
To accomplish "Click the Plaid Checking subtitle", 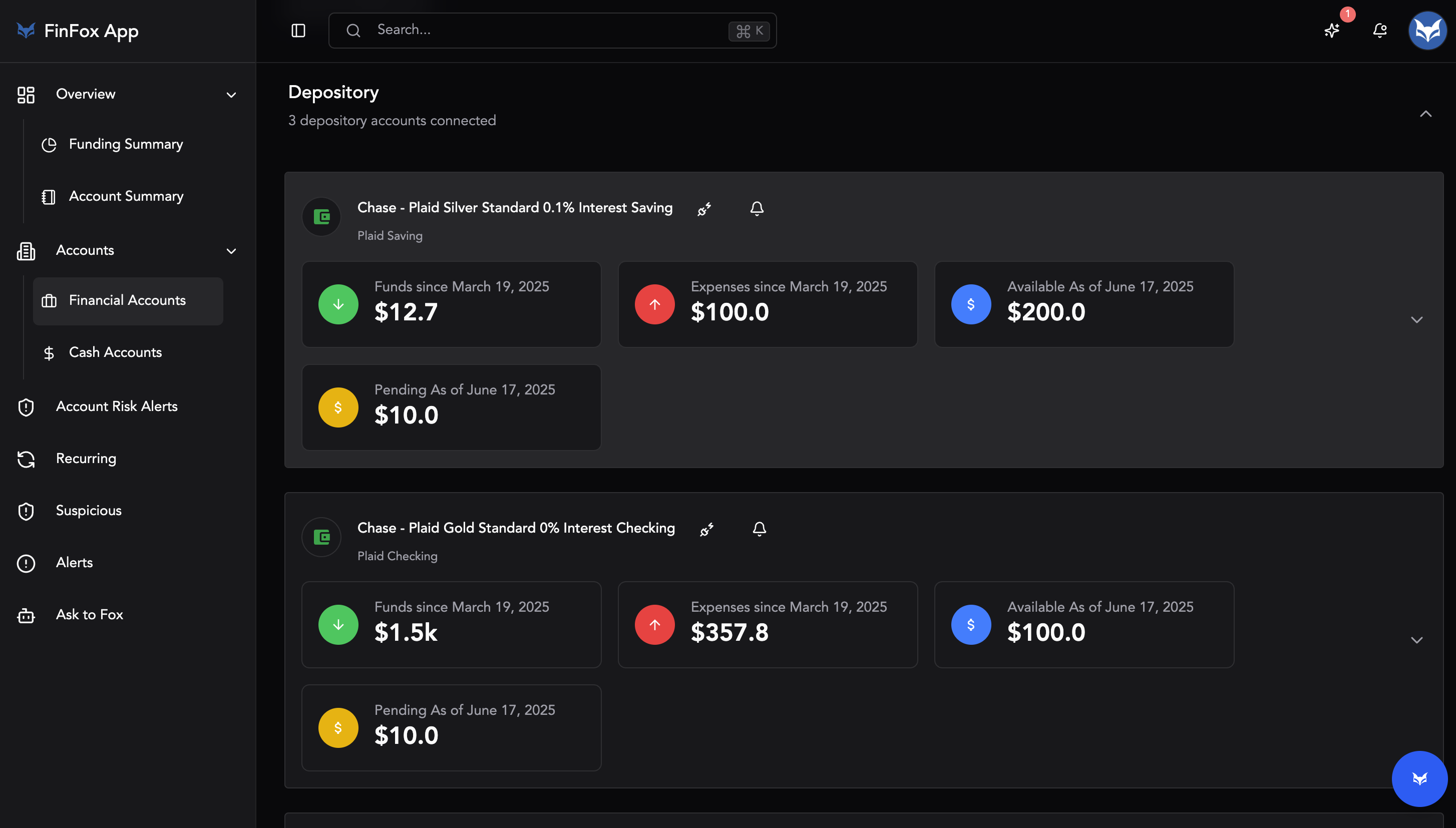I will point(397,556).
